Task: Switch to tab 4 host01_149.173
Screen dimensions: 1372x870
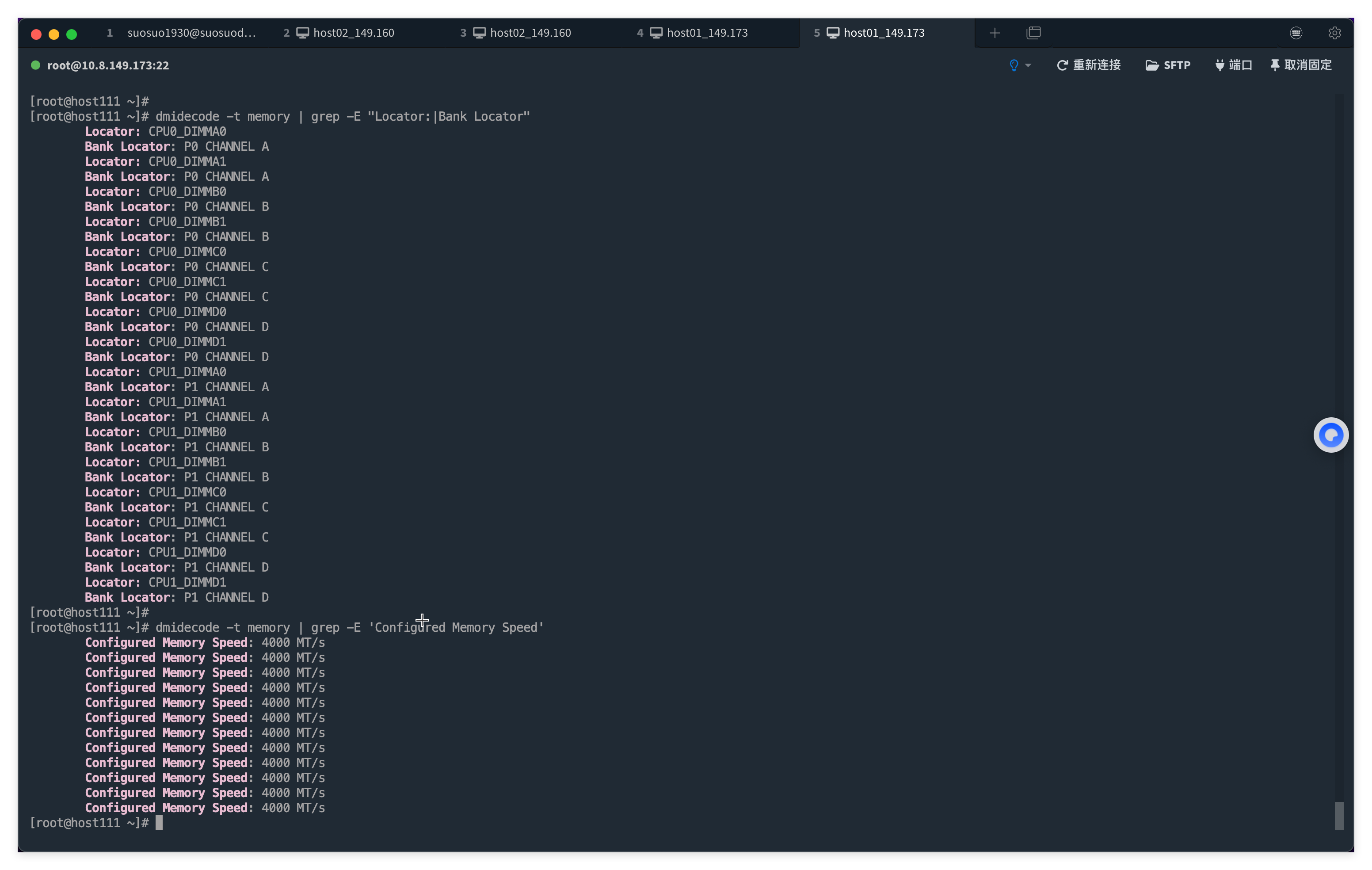Action: 706,33
